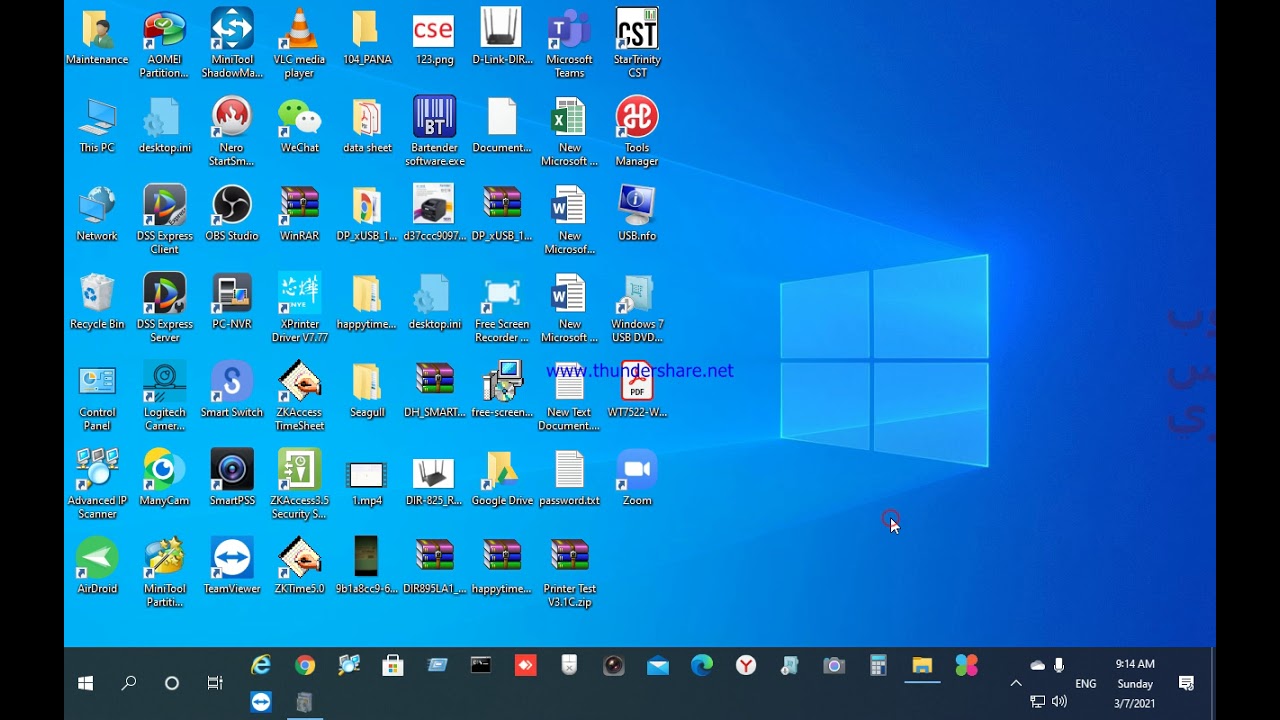This screenshot has height=720, width=1280.
Task: Launch Advanced IP Scanner shortcut
Action: click(97, 485)
